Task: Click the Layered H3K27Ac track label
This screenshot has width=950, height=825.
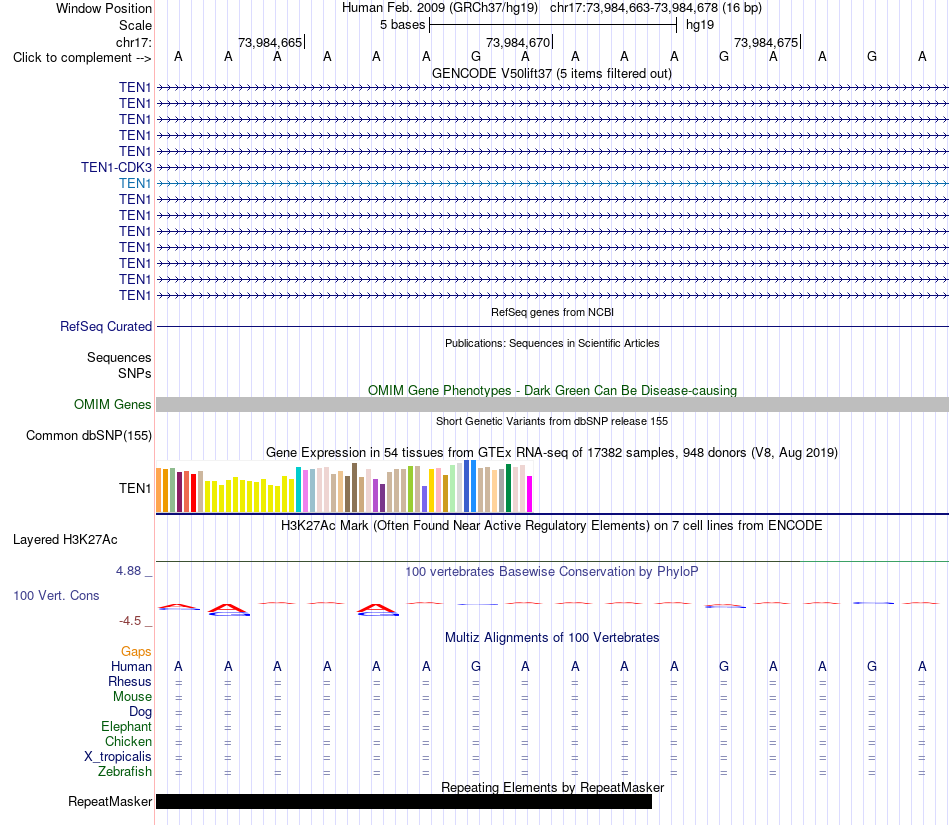Action: (x=65, y=540)
